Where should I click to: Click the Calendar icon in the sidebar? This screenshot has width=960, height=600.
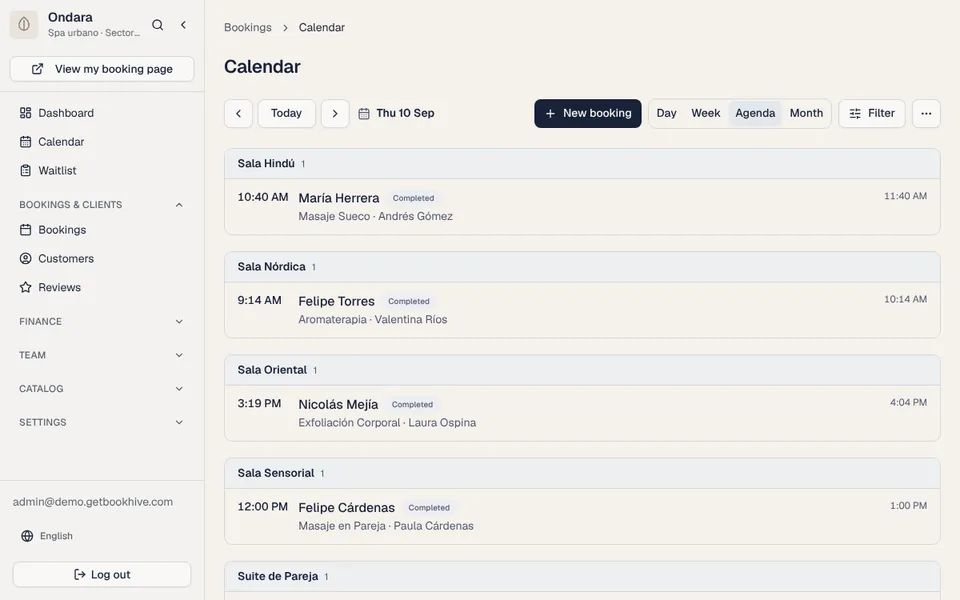tap(25, 141)
